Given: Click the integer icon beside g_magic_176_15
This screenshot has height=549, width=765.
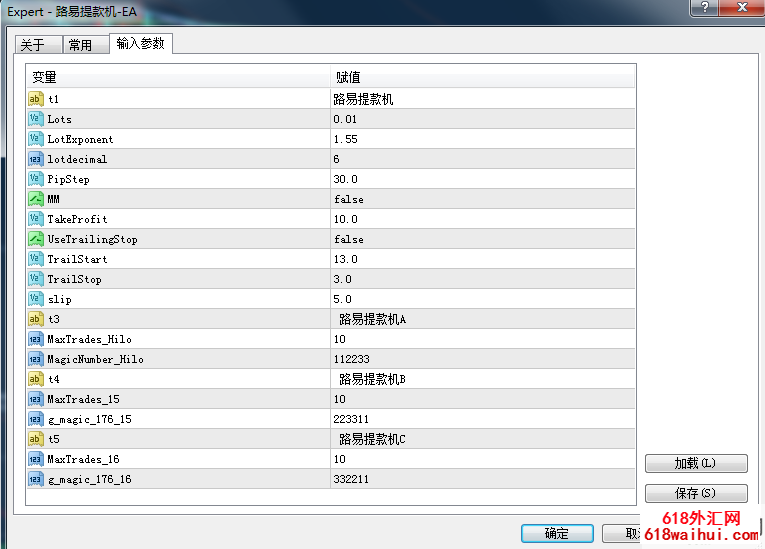Looking at the screenshot, I should tap(36, 419).
